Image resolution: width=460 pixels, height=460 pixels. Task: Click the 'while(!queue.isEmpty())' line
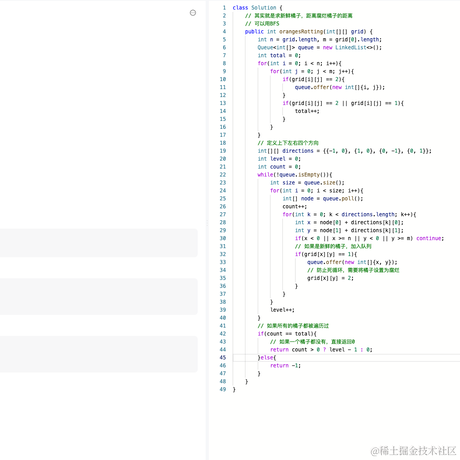point(295,175)
